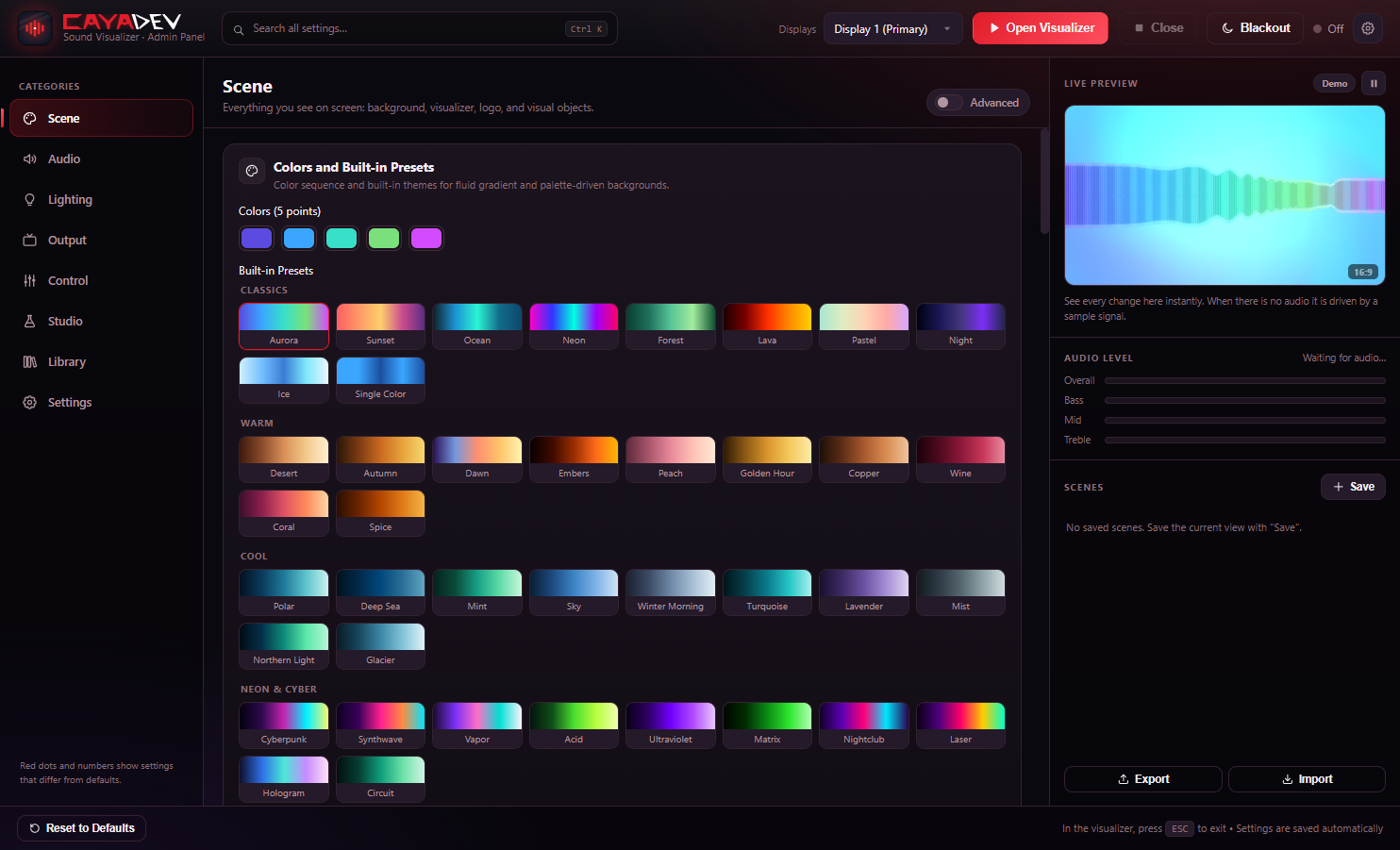1400x850 pixels.
Task: Apply the Lava preset
Action: click(x=767, y=326)
